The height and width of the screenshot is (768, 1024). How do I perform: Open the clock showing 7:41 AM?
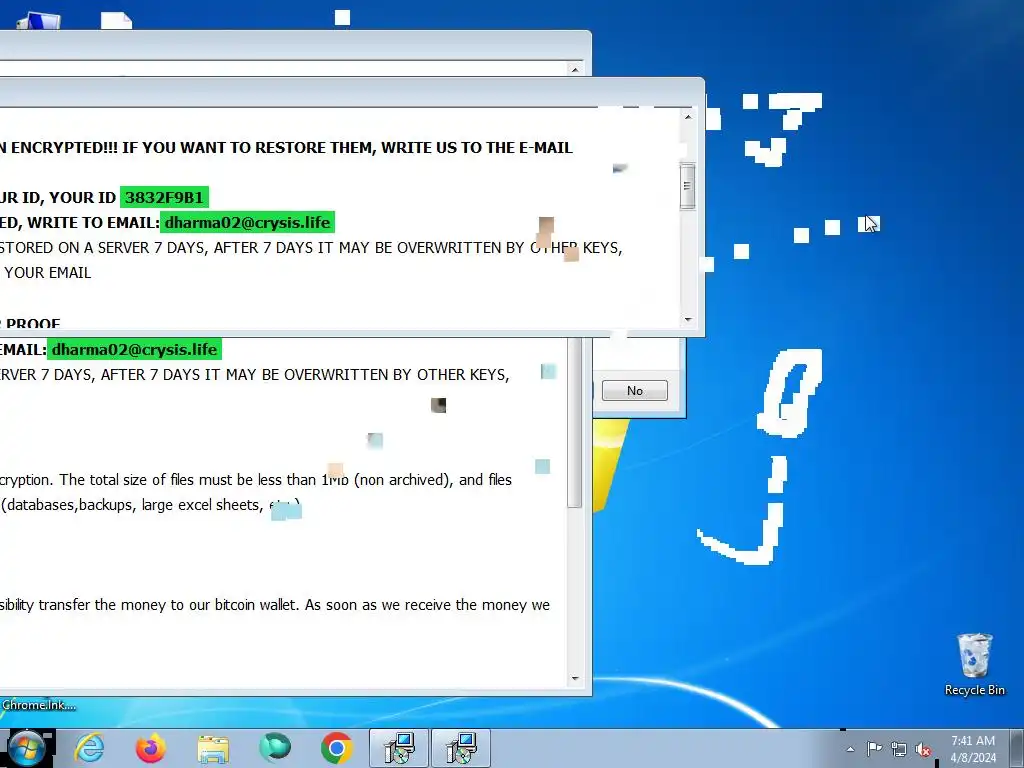[973, 741]
